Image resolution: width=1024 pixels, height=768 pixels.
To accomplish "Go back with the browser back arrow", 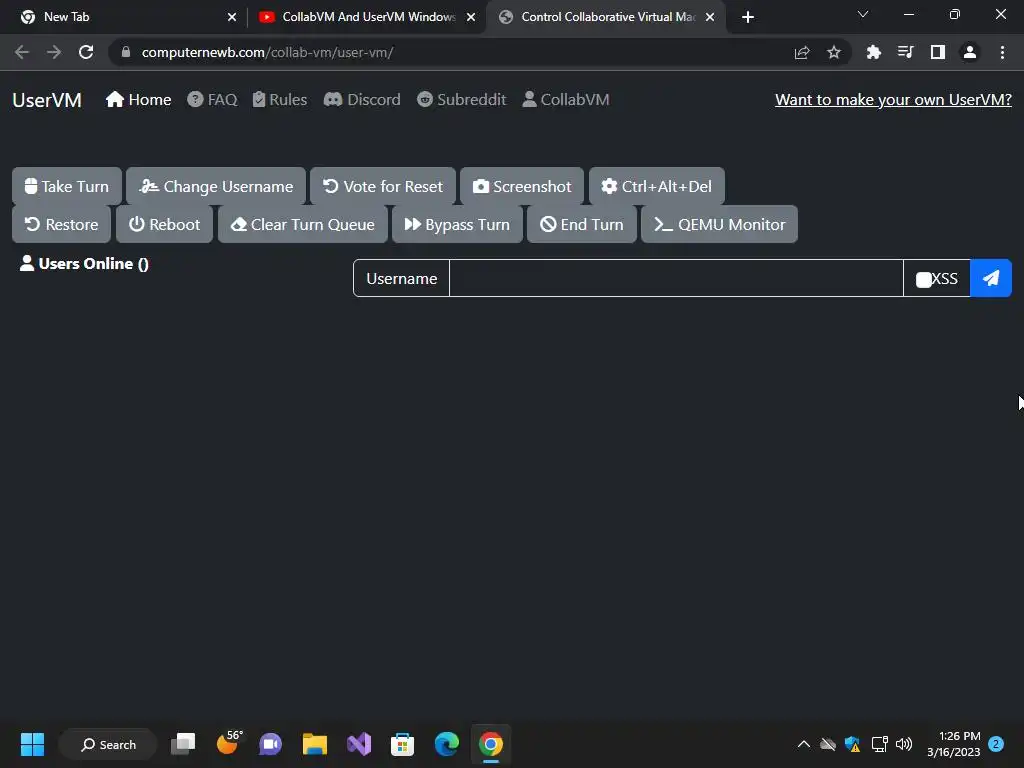I will click(x=22, y=52).
